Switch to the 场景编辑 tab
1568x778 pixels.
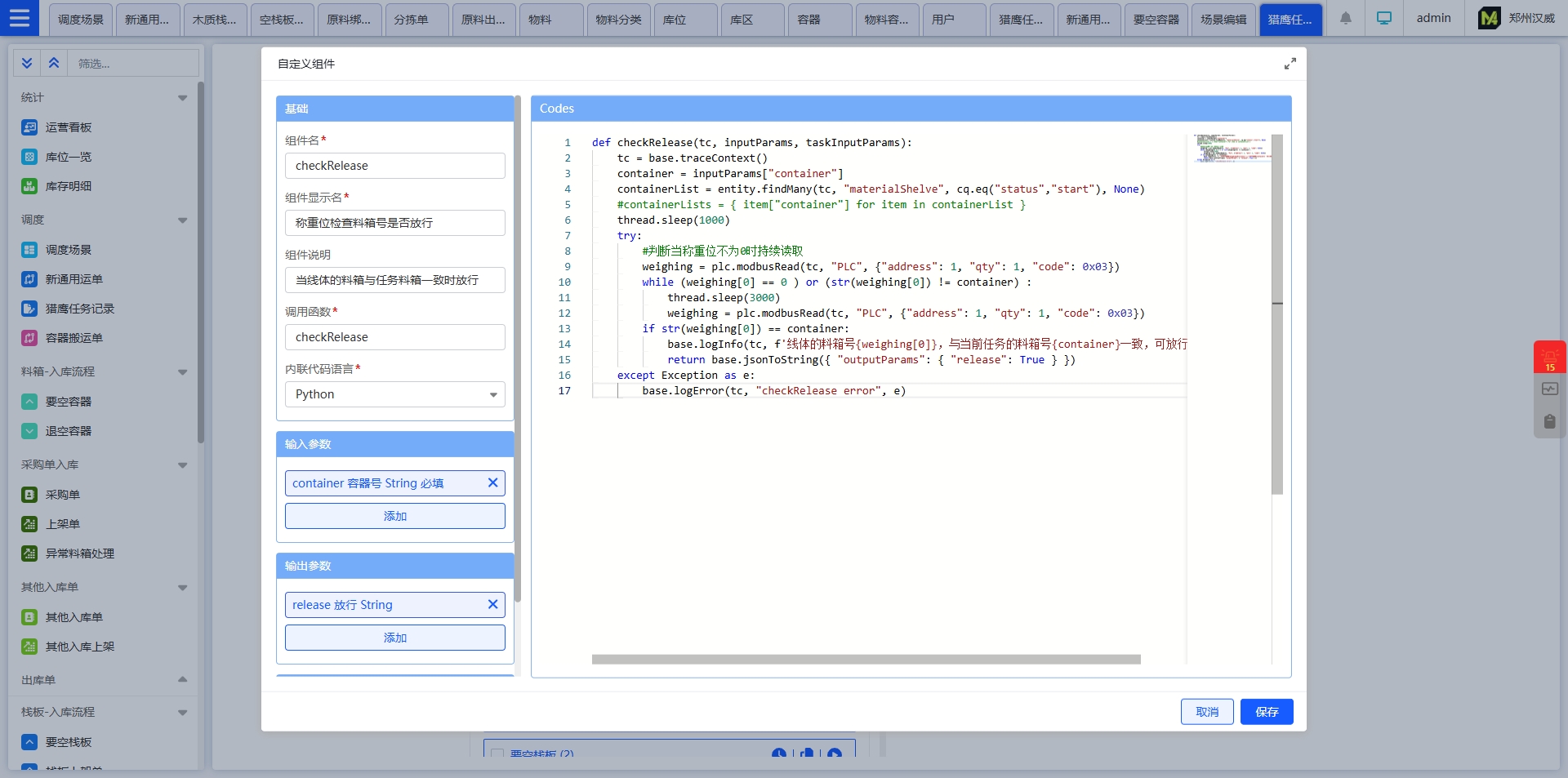click(1223, 20)
